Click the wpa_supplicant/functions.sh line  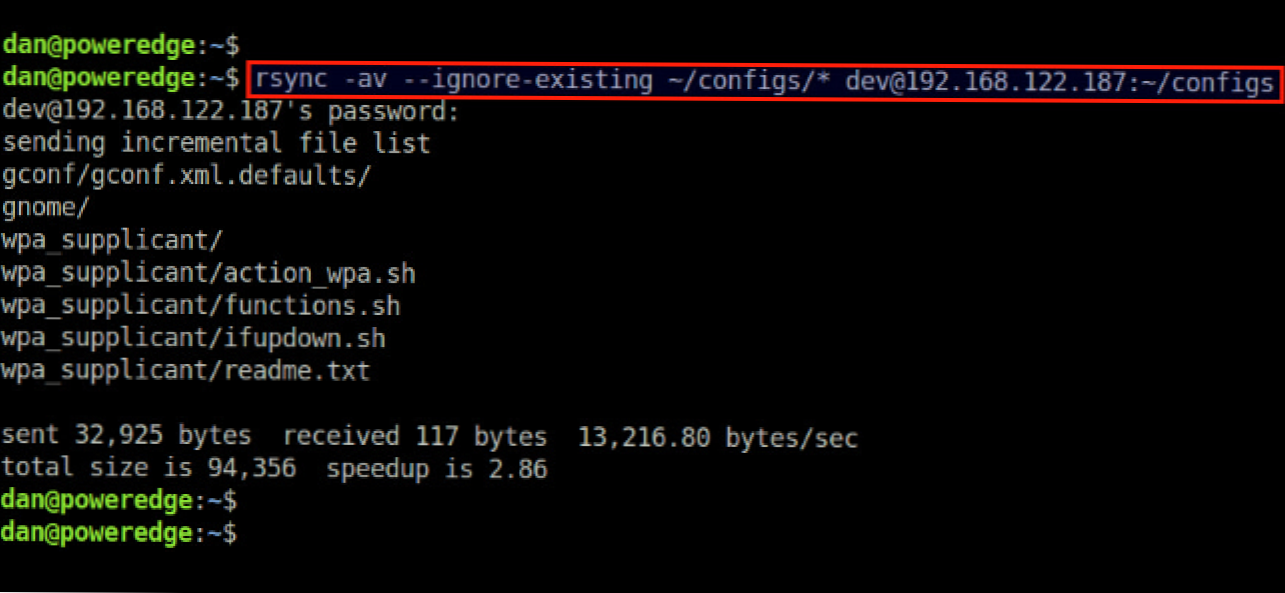(x=200, y=305)
